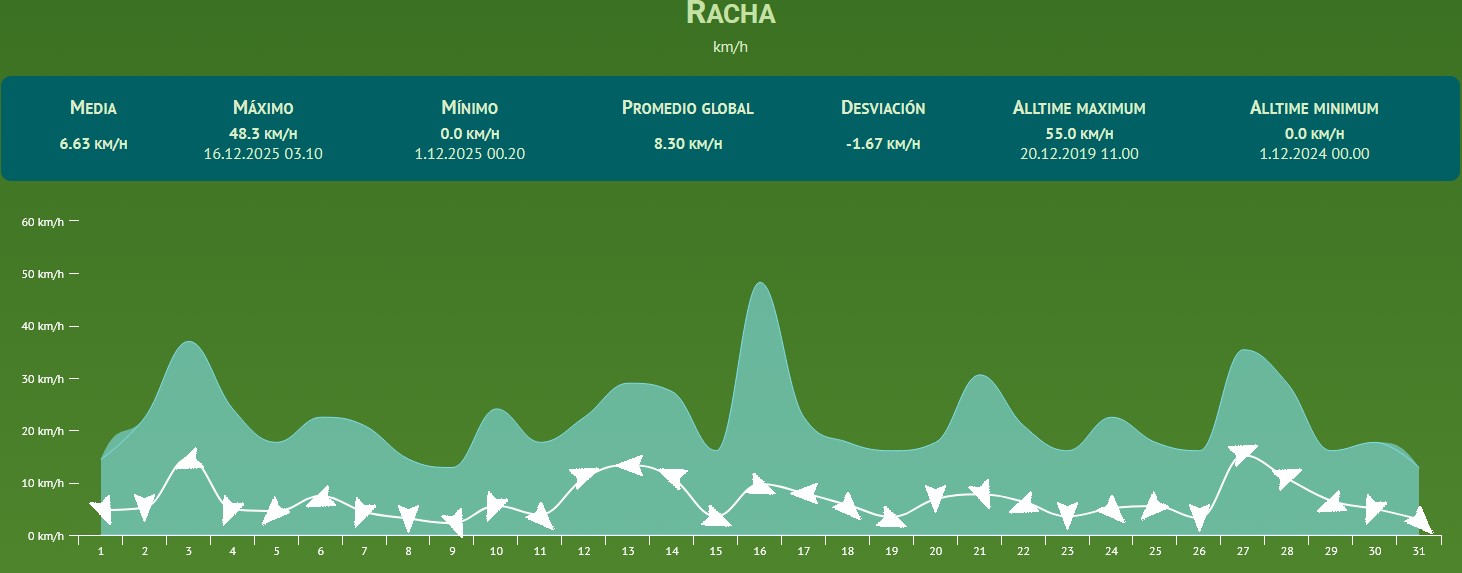Click the wind arrow marker on day 16
1462x573 pixels.
[760, 485]
